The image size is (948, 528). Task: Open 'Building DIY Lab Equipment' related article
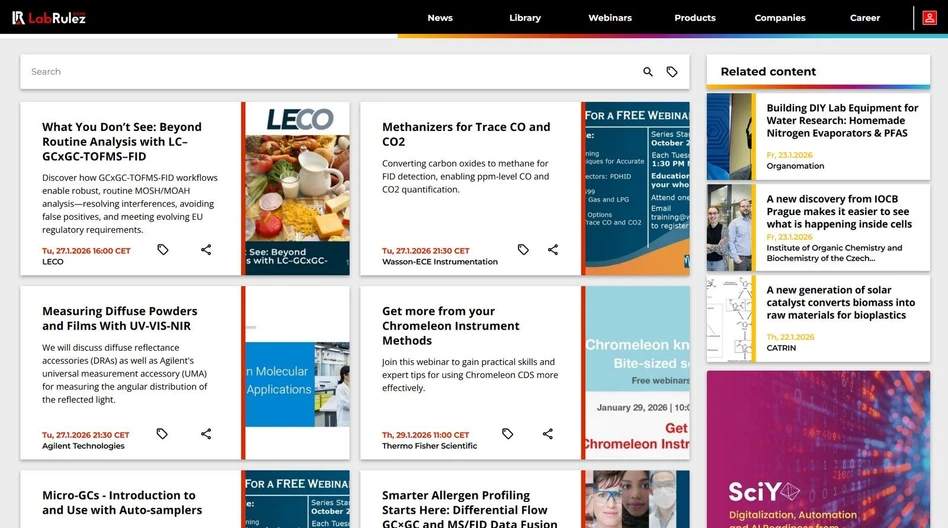coord(842,120)
